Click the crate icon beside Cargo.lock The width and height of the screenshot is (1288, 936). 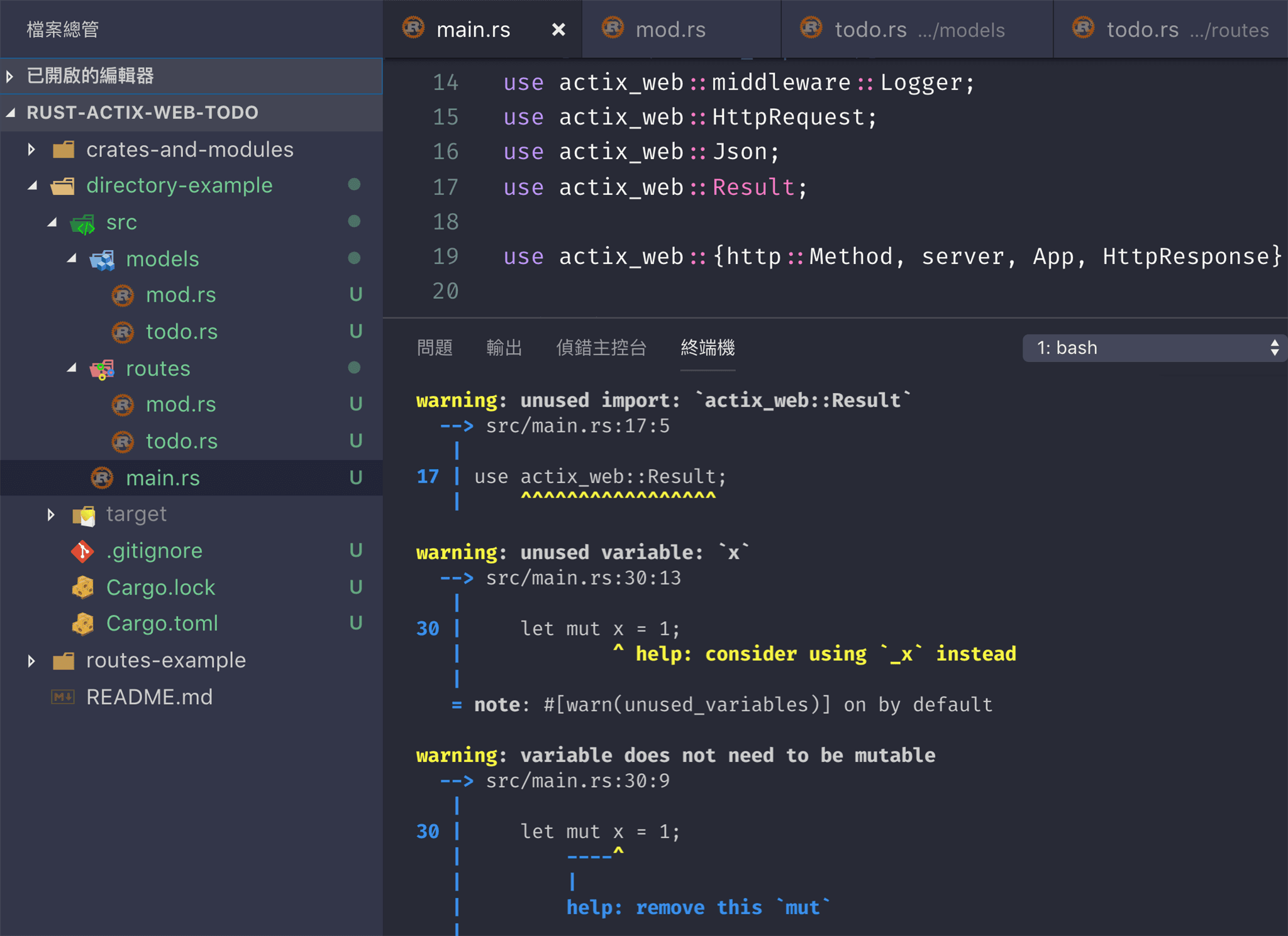click(82, 587)
